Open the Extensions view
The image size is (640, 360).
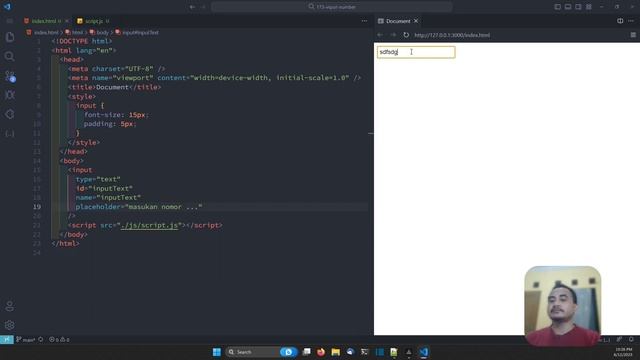(x=10, y=114)
